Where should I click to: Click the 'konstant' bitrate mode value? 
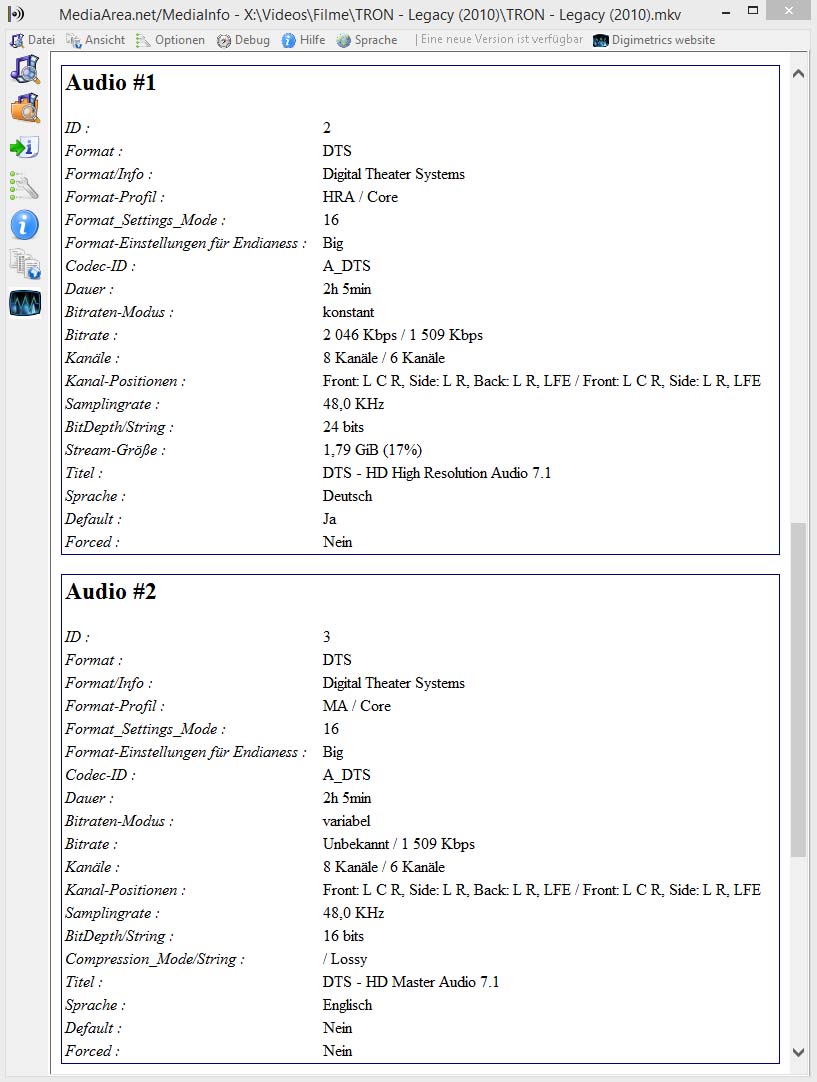348,312
